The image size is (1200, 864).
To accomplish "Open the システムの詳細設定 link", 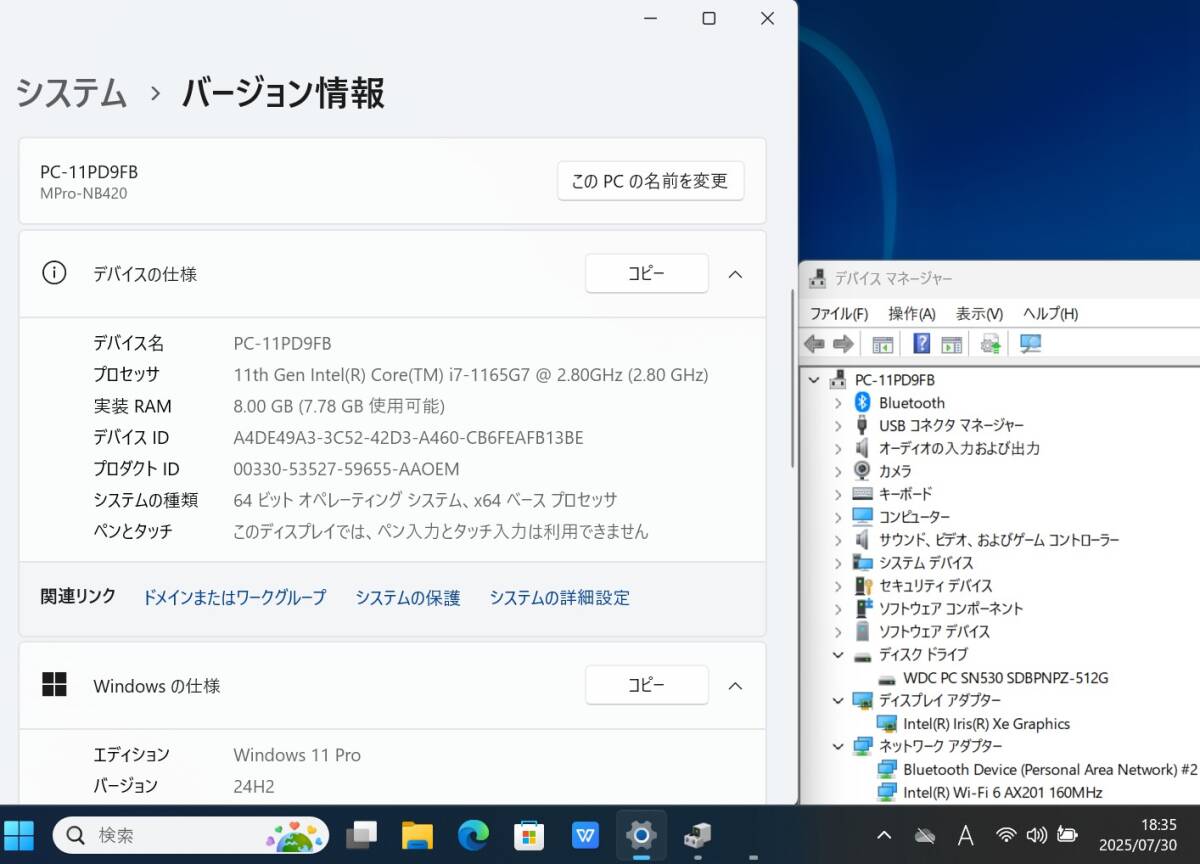I will pos(559,598).
